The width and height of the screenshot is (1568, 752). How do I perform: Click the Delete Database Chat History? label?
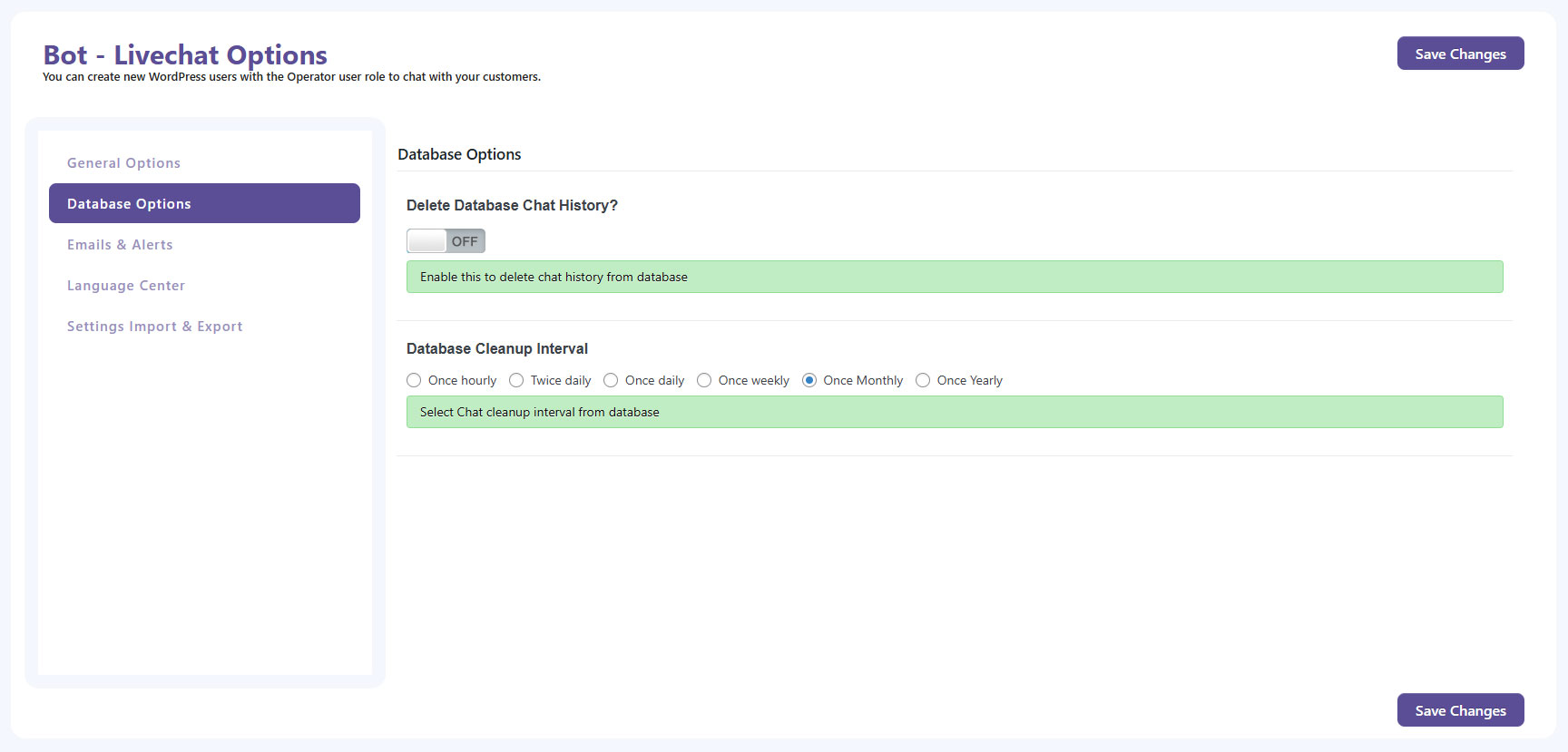(x=512, y=205)
